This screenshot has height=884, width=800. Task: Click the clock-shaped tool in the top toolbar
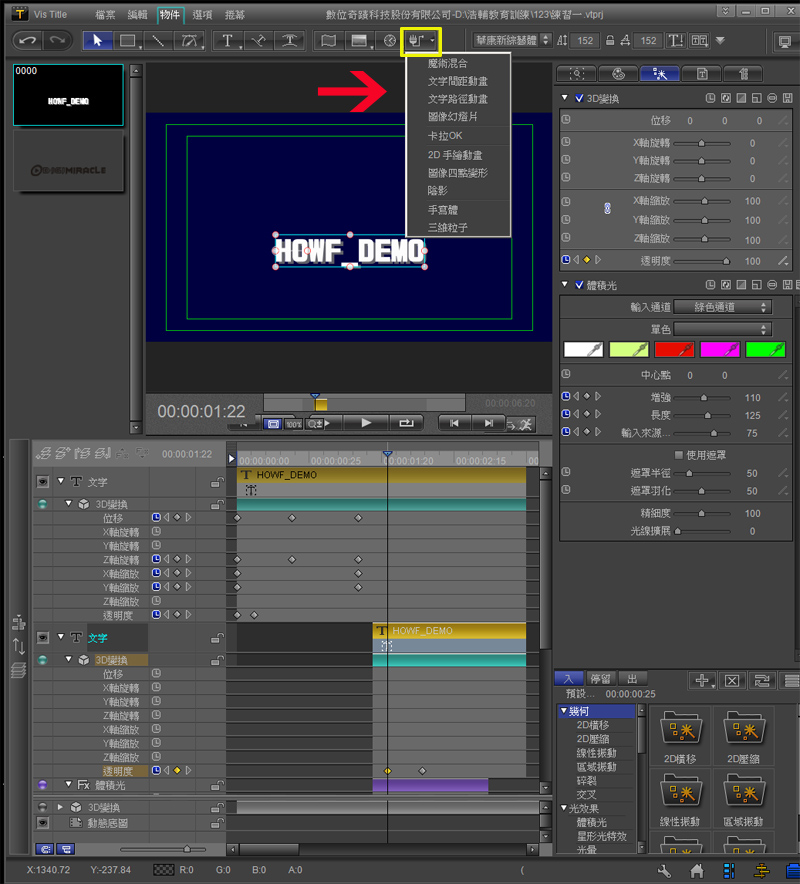(x=390, y=41)
